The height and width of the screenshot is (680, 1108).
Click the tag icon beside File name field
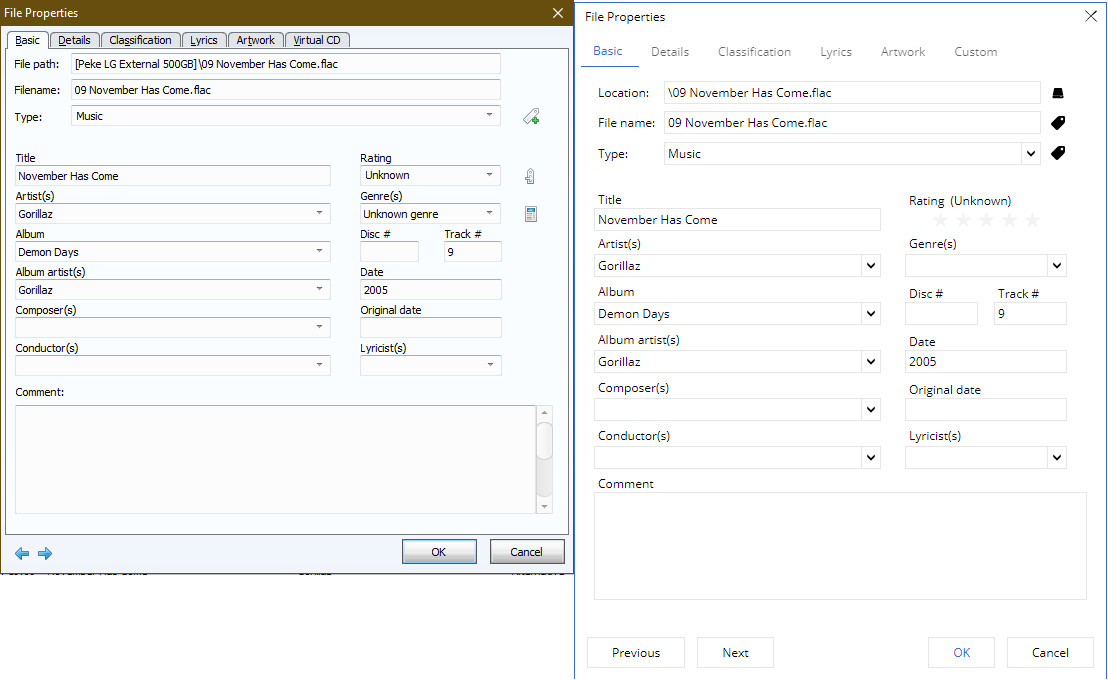click(x=1058, y=123)
